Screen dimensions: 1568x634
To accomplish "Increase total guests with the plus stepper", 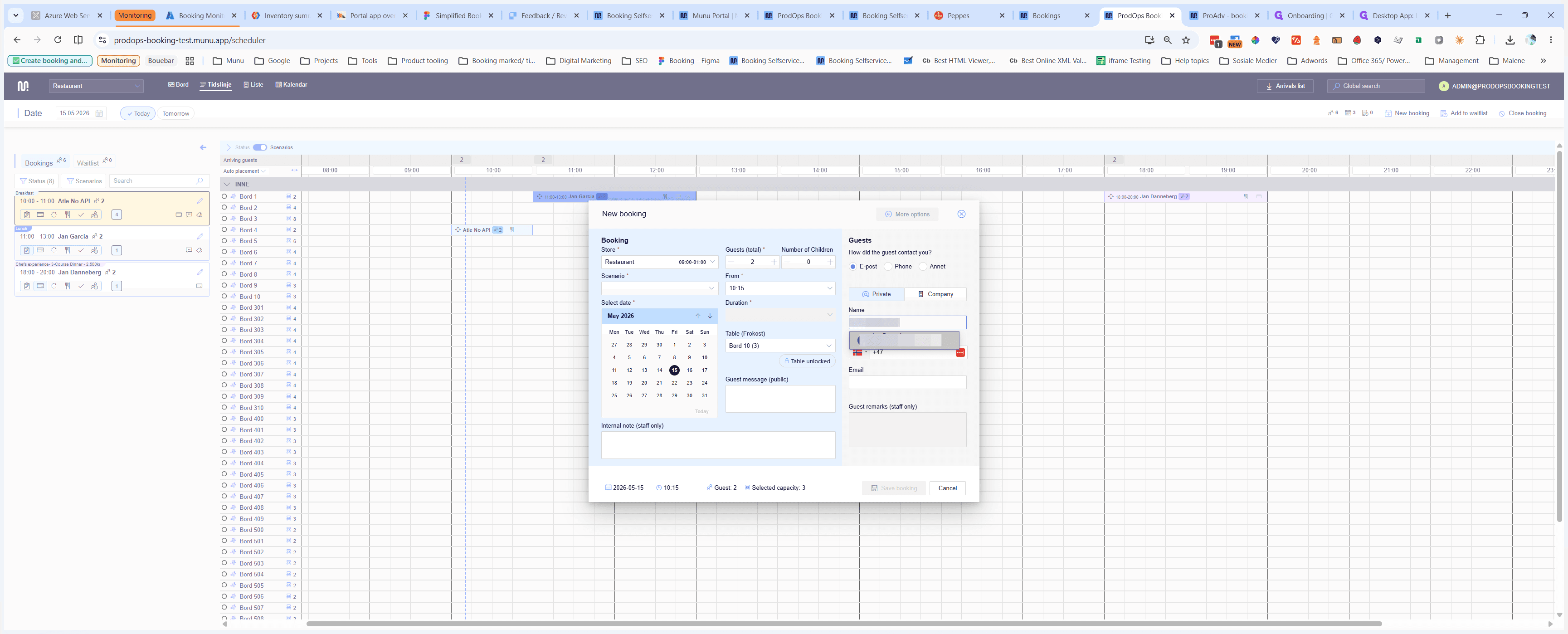I will tap(774, 262).
